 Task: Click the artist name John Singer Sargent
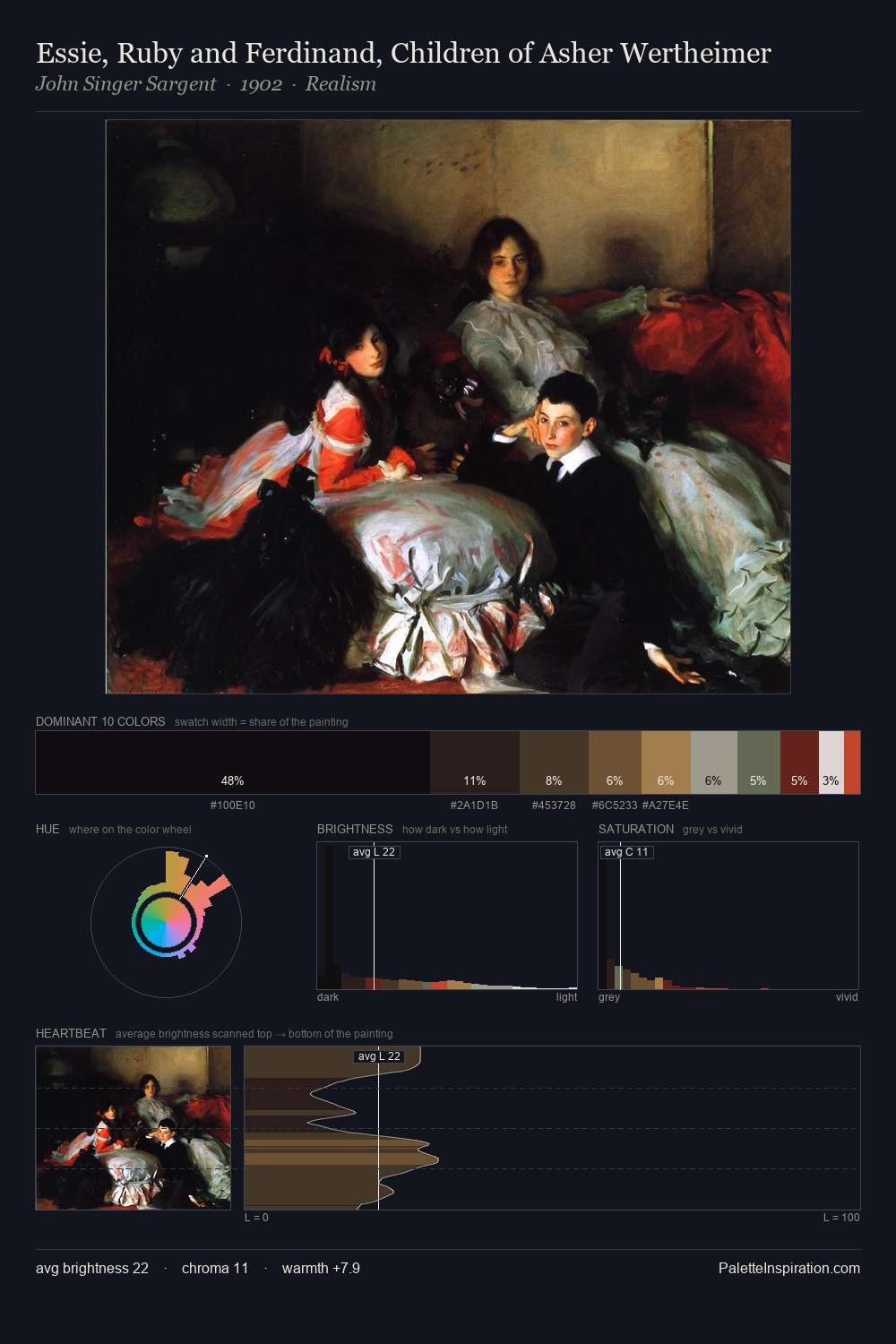125,84
